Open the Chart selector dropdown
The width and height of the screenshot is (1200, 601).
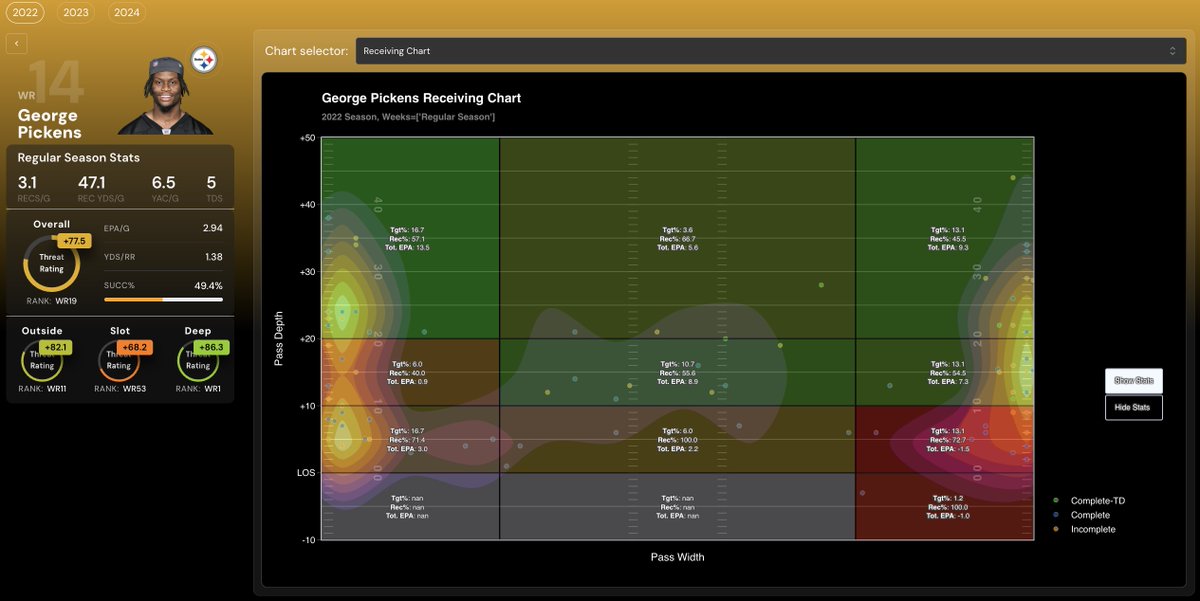tap(771, 51)
